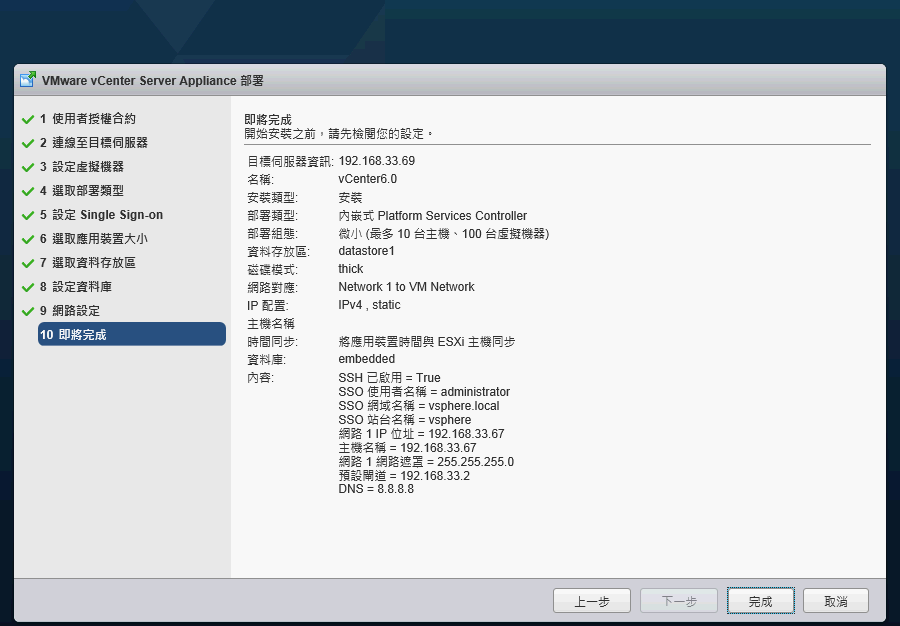Return to step 8 設定資料庫

pos(76,287)
